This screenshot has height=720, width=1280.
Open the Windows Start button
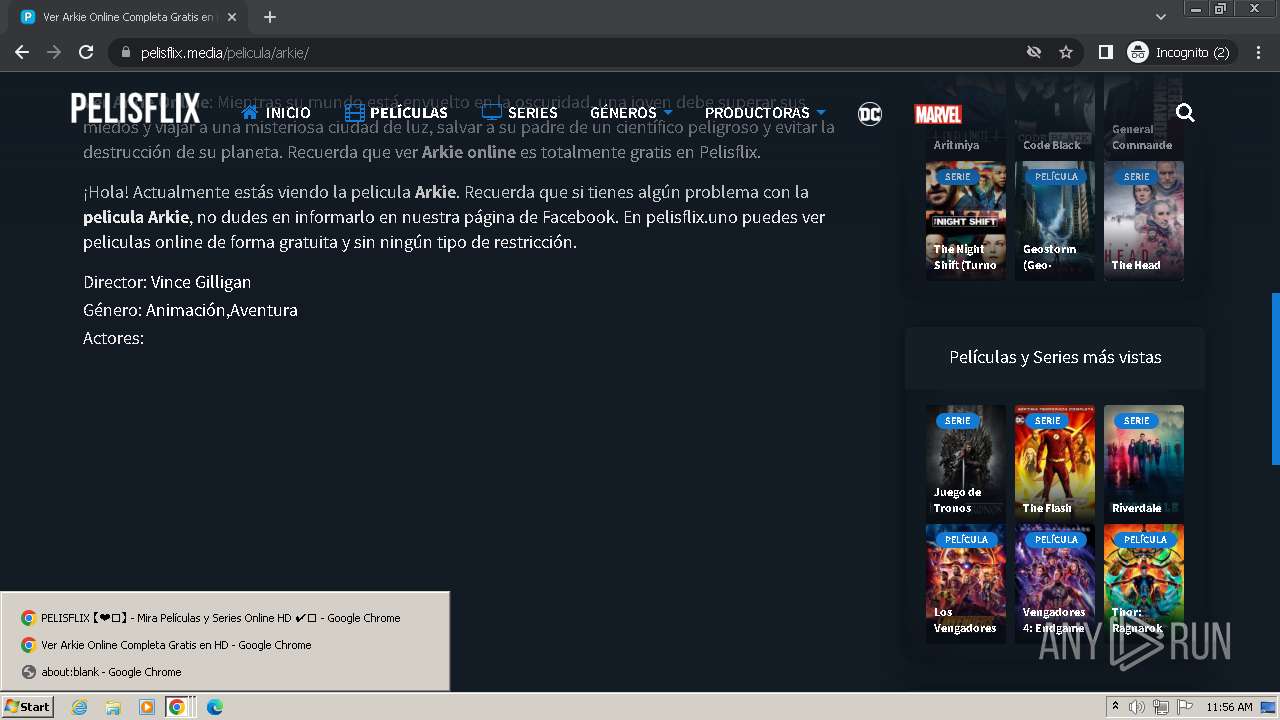(27, 706)
